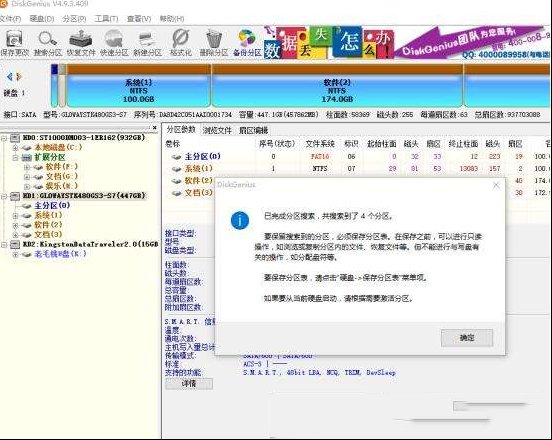Open the 帮助(H) menu

tap(172, 19)
